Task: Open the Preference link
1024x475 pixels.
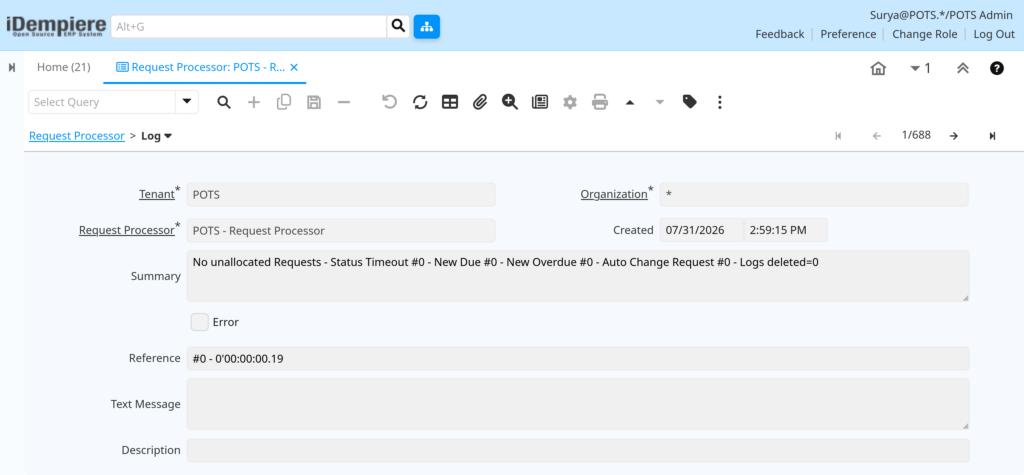Action: (x=848, y=34)
